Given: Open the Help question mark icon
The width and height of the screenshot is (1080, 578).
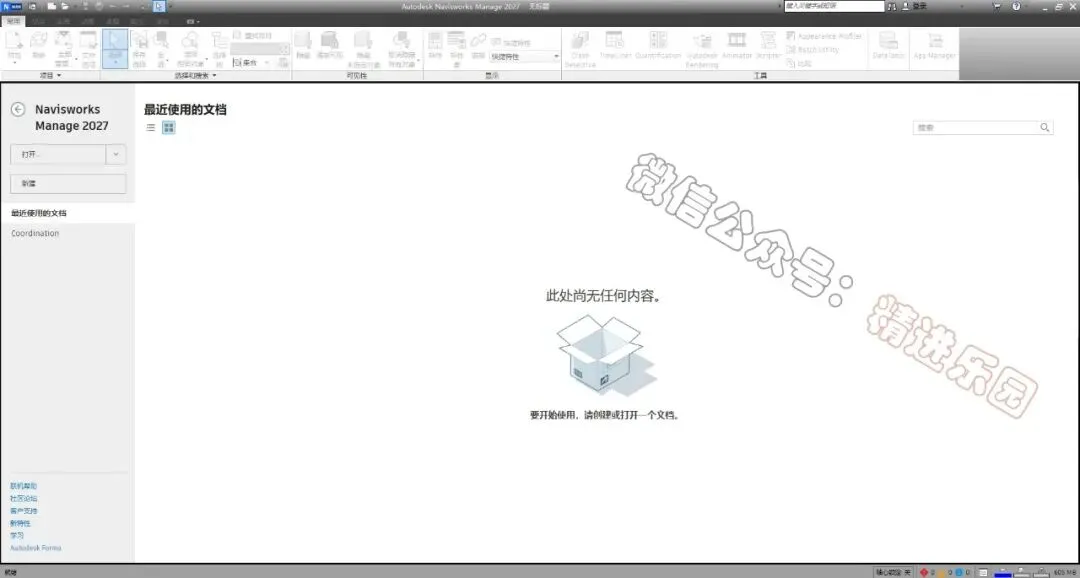Looking at the screenshot, I should pos(1016,6).
